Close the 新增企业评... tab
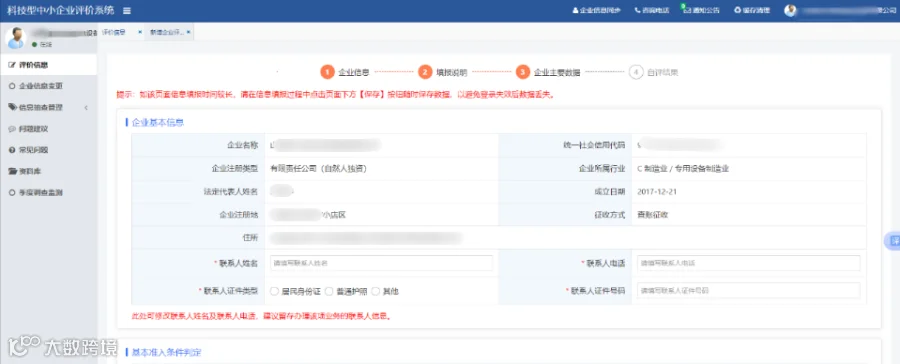Screen dimensions: 900x364 click(188, 32)
